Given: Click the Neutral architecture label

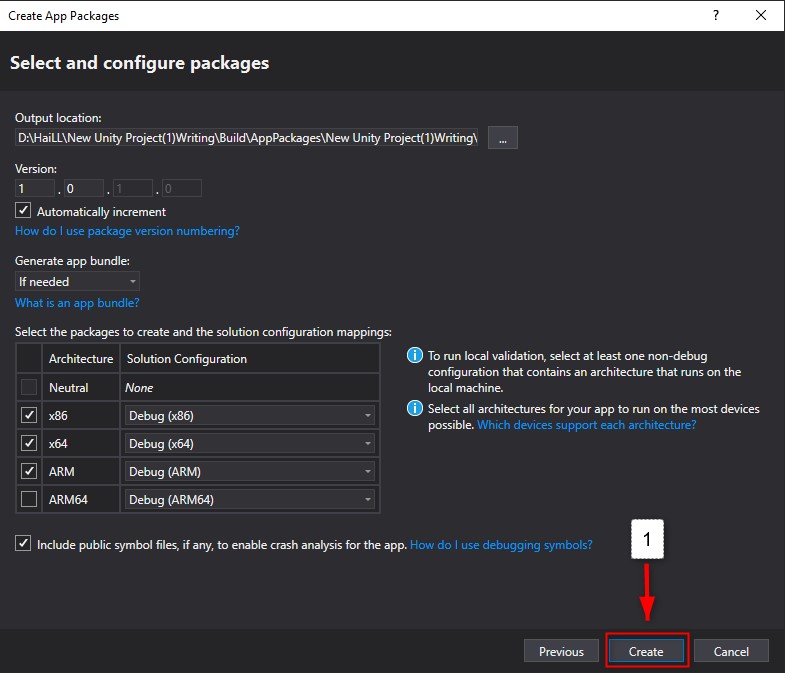Looking at the screenshot, I should 69,388.
